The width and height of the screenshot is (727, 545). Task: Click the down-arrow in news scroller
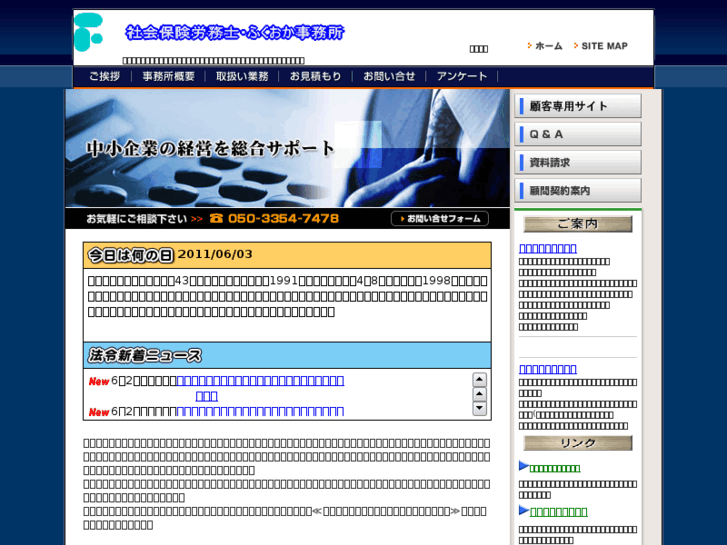pyautogui.click(x=479, y=409)
